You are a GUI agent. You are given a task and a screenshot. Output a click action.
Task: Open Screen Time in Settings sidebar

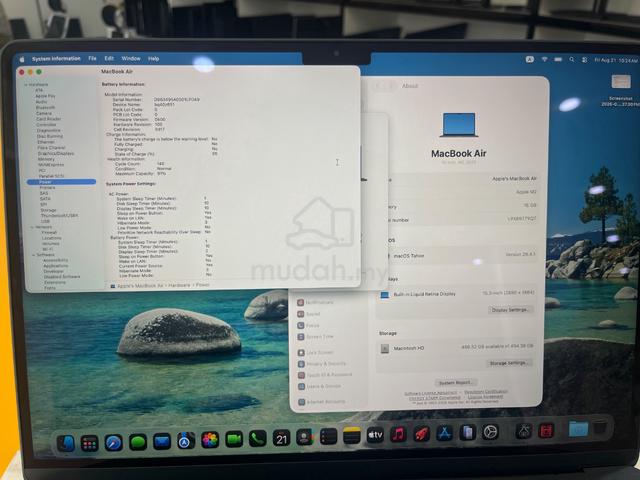pyautogui.click(x=316, y=337)
